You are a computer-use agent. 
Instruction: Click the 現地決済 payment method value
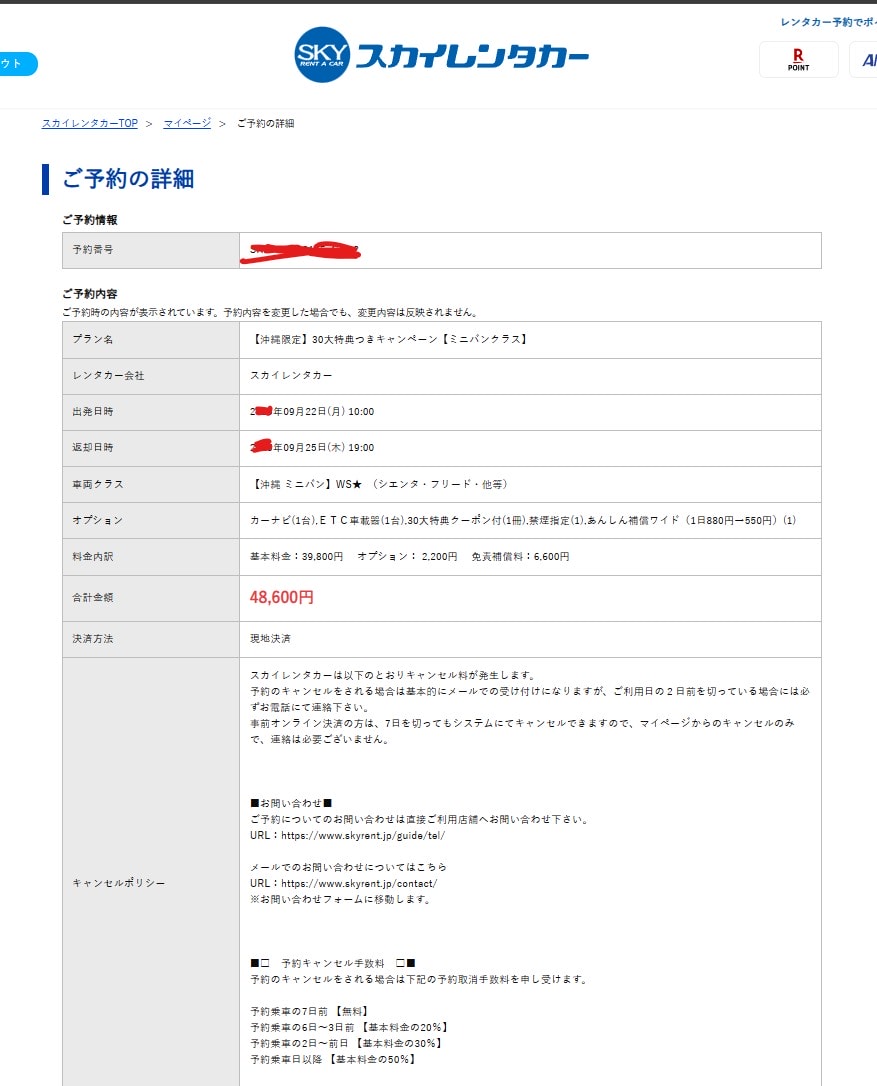pyautogui.click(x=272, y=638)
